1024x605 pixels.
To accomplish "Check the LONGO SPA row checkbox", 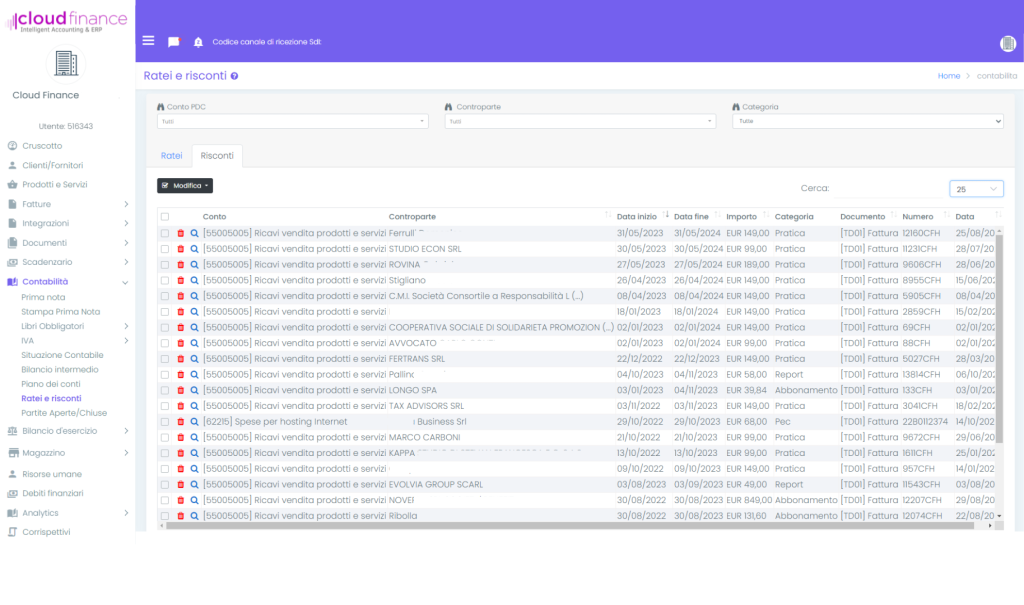I will pyautogui.click(x=165, y=390).
